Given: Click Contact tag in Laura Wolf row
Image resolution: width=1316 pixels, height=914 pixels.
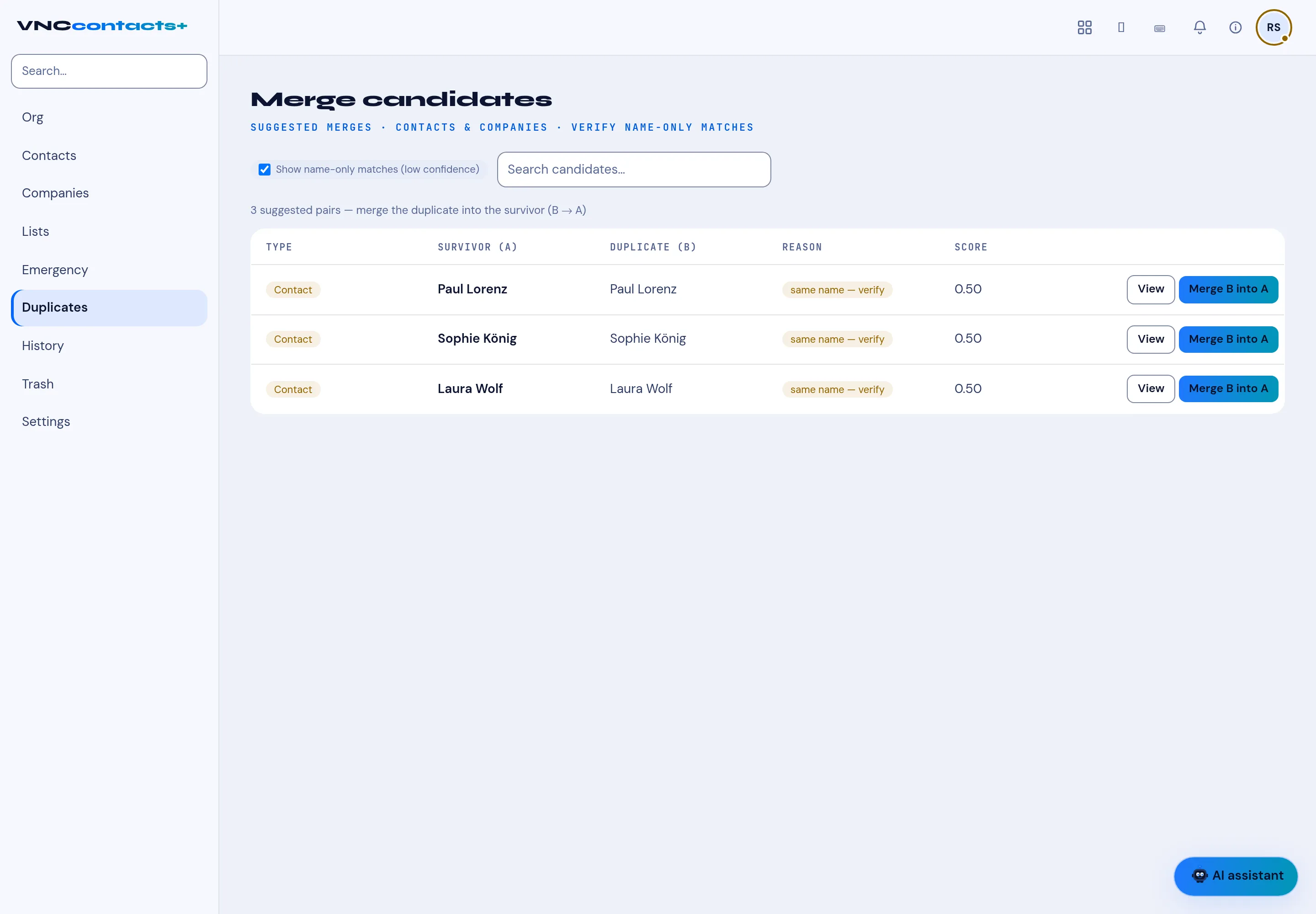Looking at the screenshot, I should (292, 389).
